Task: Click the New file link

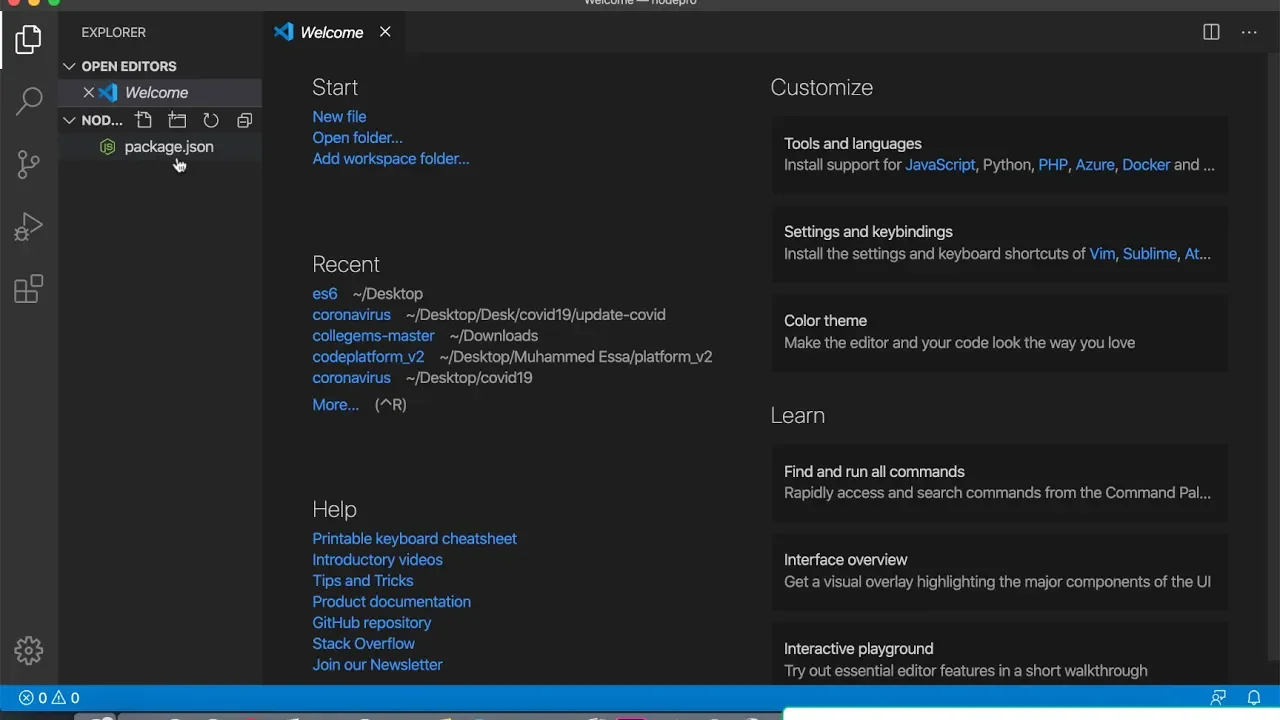Action: 339,117
